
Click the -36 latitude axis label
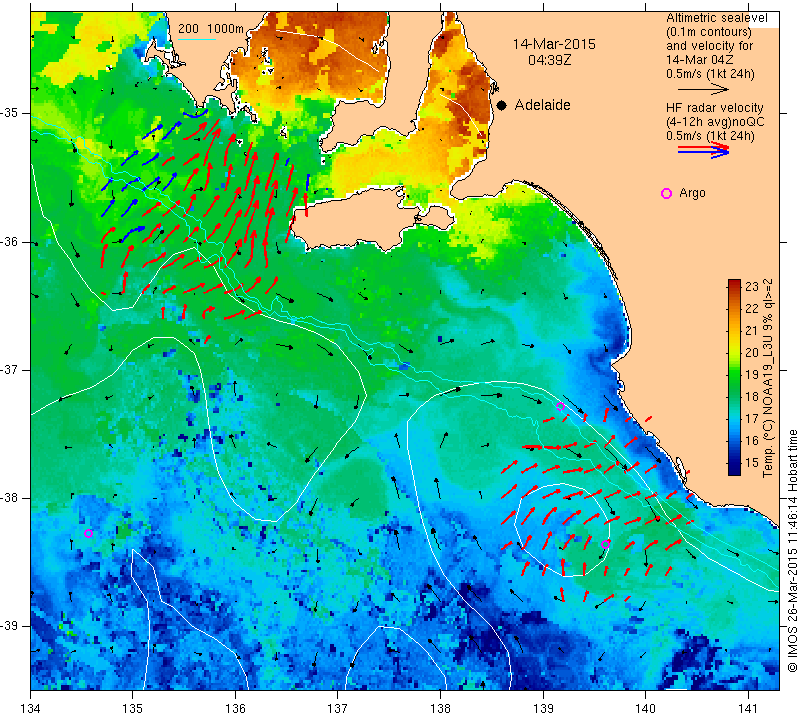coord(11,242)
